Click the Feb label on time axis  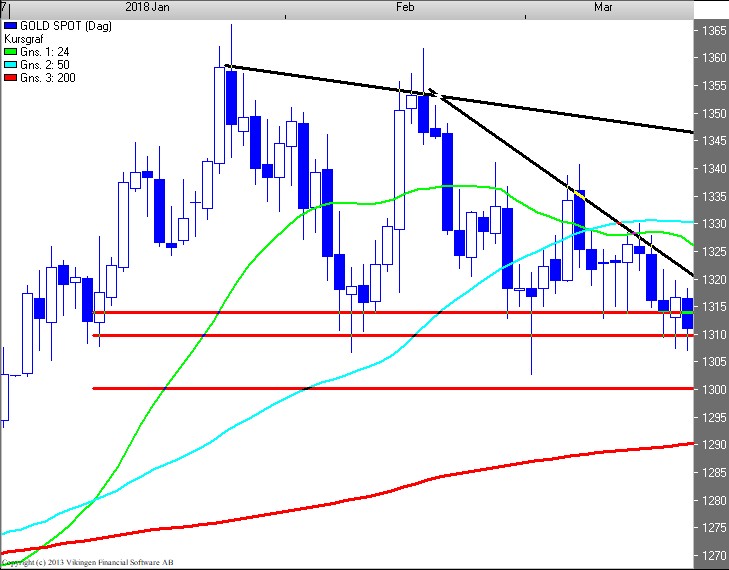coord(405,7)
